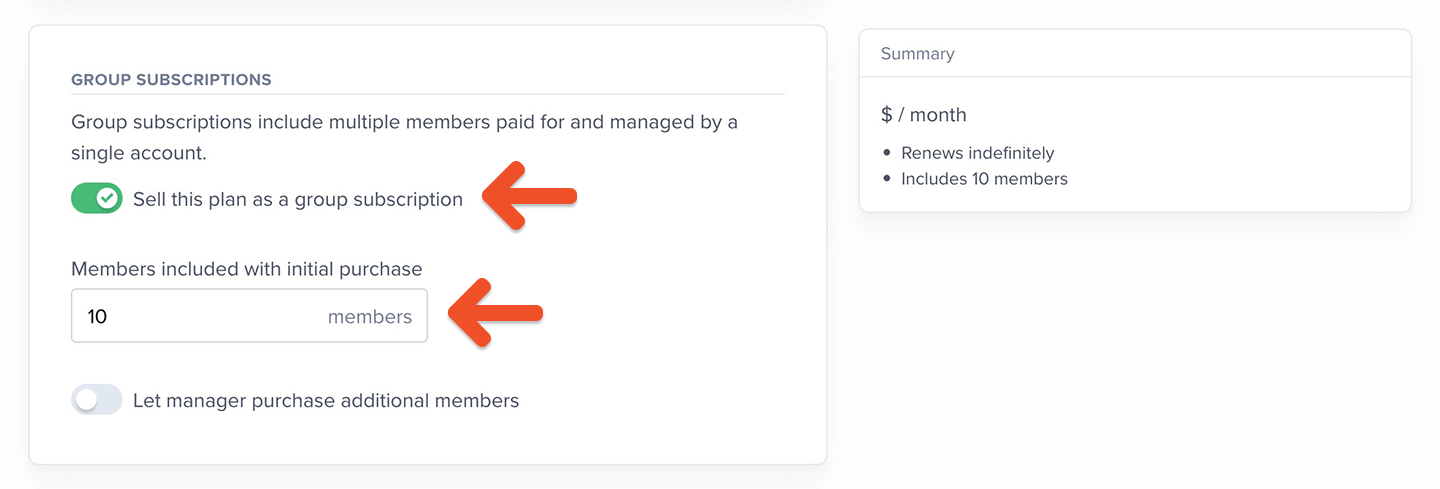The image size is (1440, 489).
Task: Click the group subscriptions description paragraph
Action: click(405, 138)
